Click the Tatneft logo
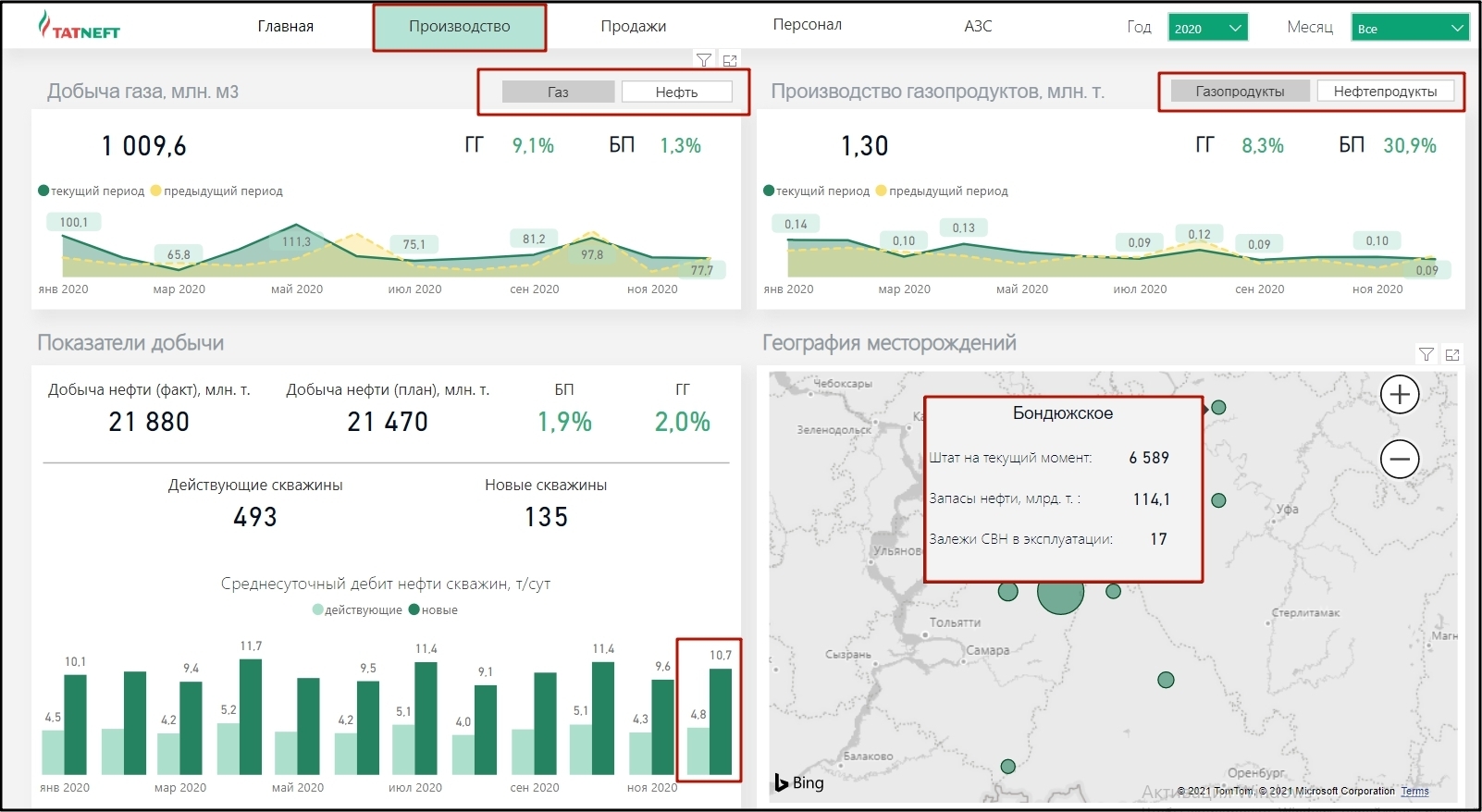This screenshot has width=1482, height=812. pyautogui.click(x=79, y=25)
